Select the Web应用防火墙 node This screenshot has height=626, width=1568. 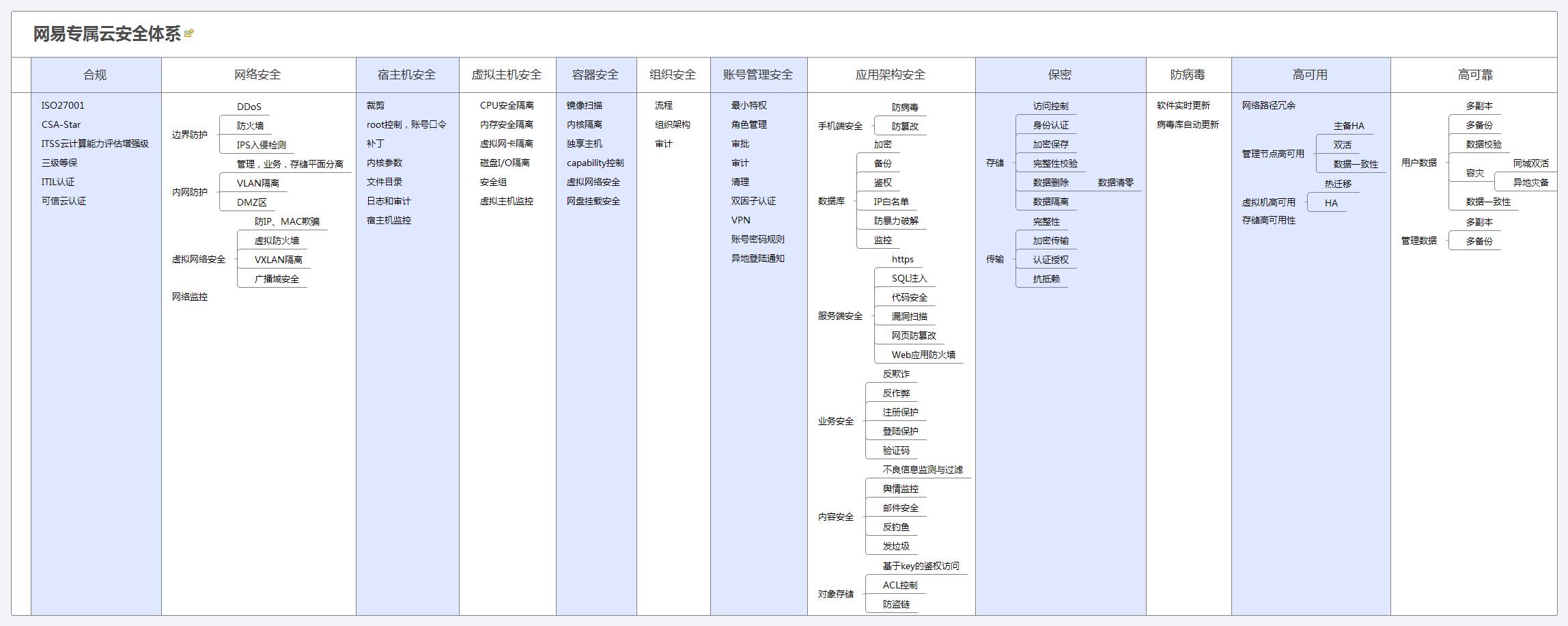pos(923,355)
